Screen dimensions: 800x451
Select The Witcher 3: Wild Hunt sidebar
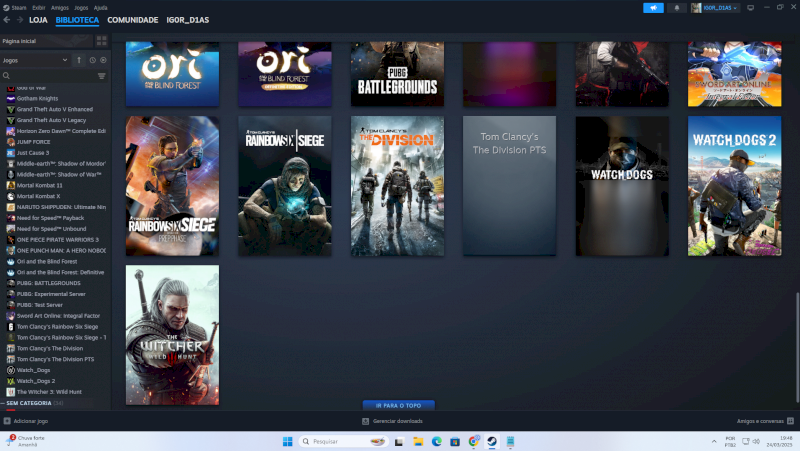[x=56, y=392]
